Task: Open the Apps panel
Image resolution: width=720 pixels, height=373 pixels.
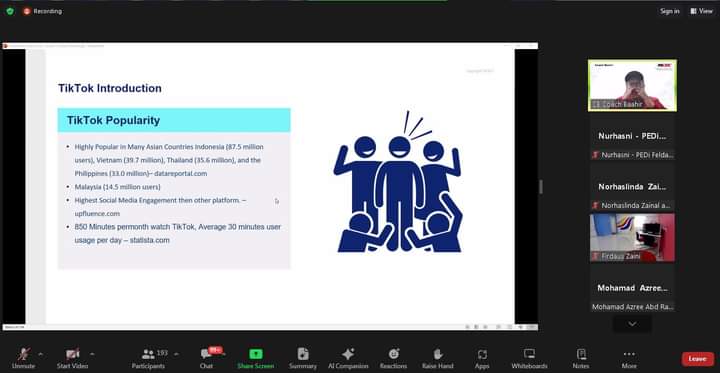Action: coord(482,359)
